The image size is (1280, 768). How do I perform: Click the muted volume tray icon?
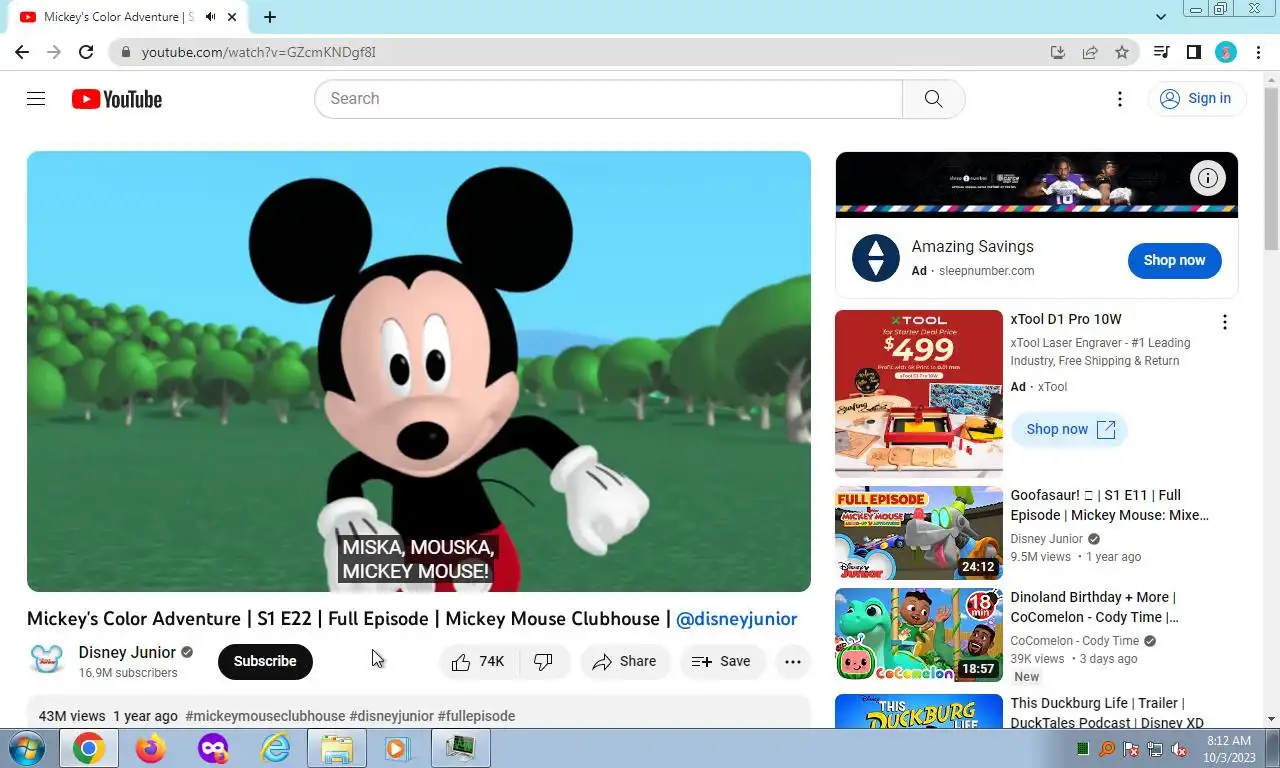tap(1179, 749)
